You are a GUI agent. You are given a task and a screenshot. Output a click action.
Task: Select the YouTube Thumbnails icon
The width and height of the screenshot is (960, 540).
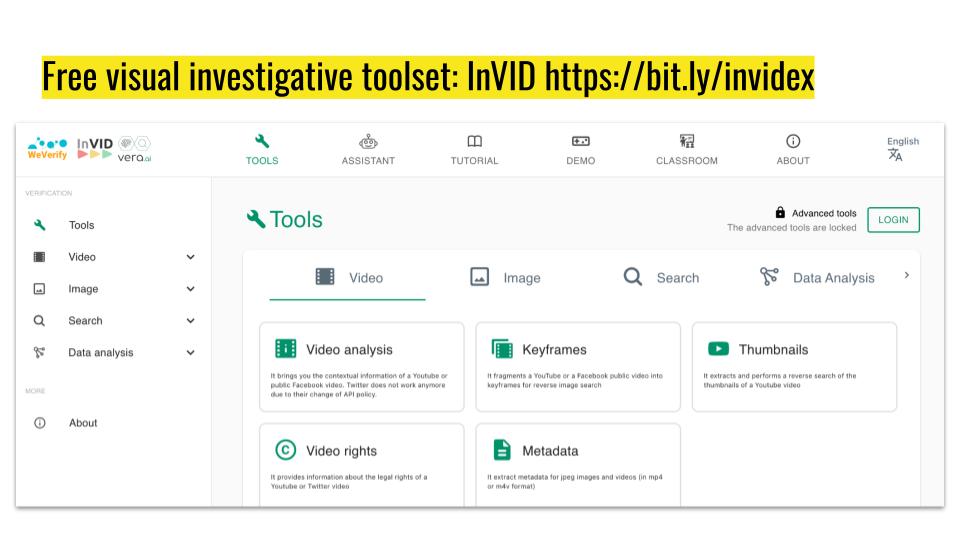point(718,349)
